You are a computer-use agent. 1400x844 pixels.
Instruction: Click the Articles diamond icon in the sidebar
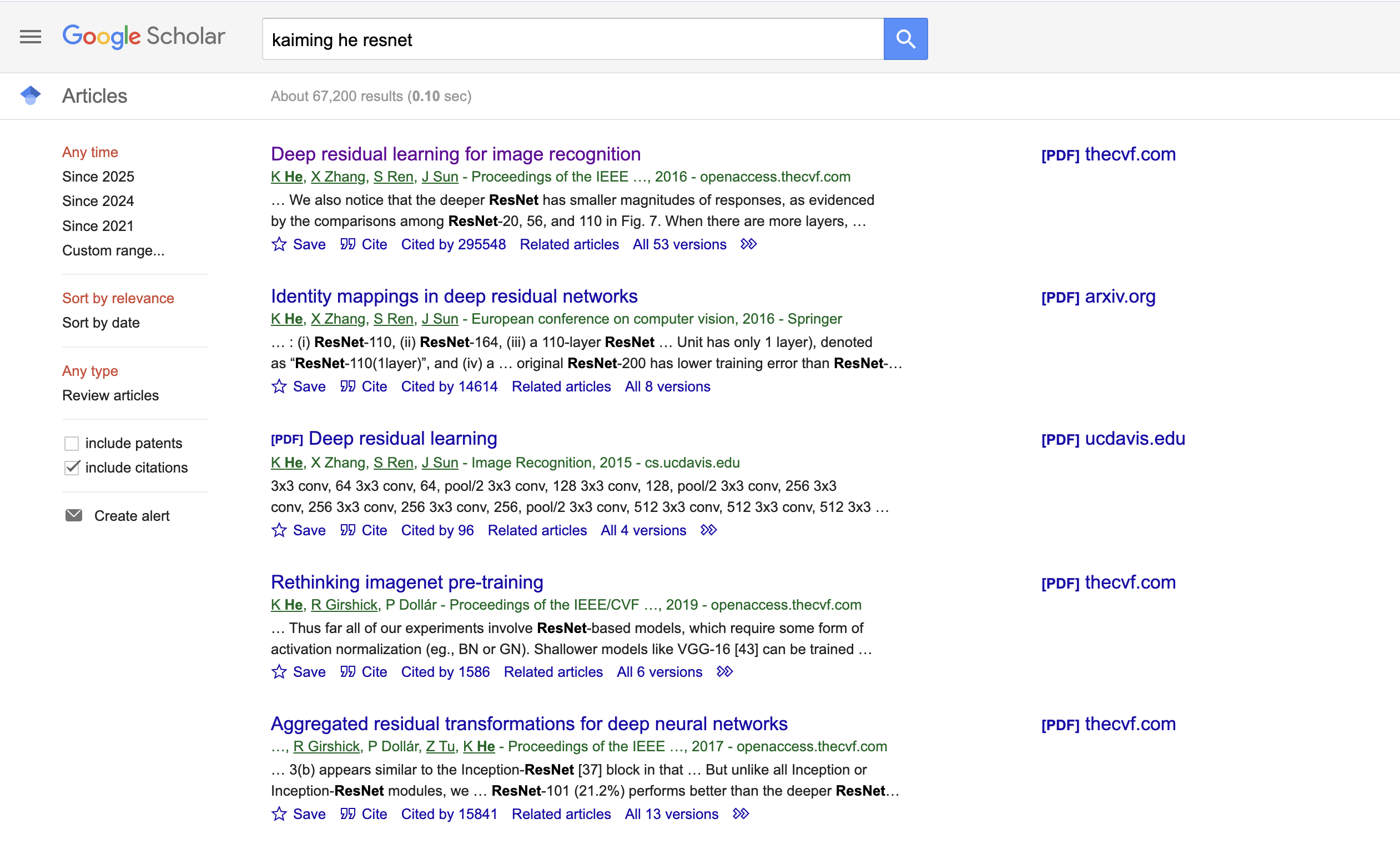pyautogui.click(x=31, y=96)
